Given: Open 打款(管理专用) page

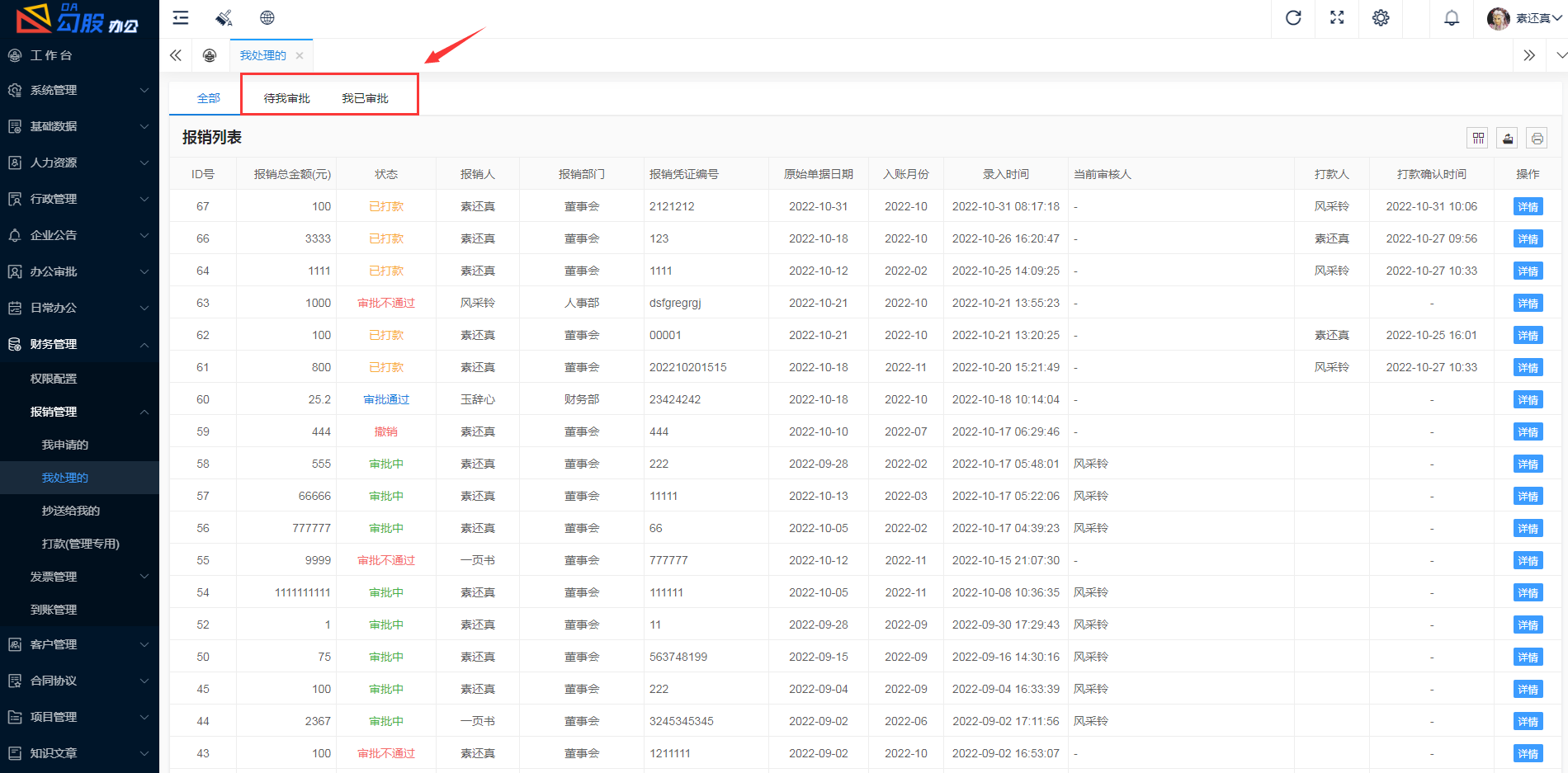Looking at the screenshot, I should [x=79, y=544].
